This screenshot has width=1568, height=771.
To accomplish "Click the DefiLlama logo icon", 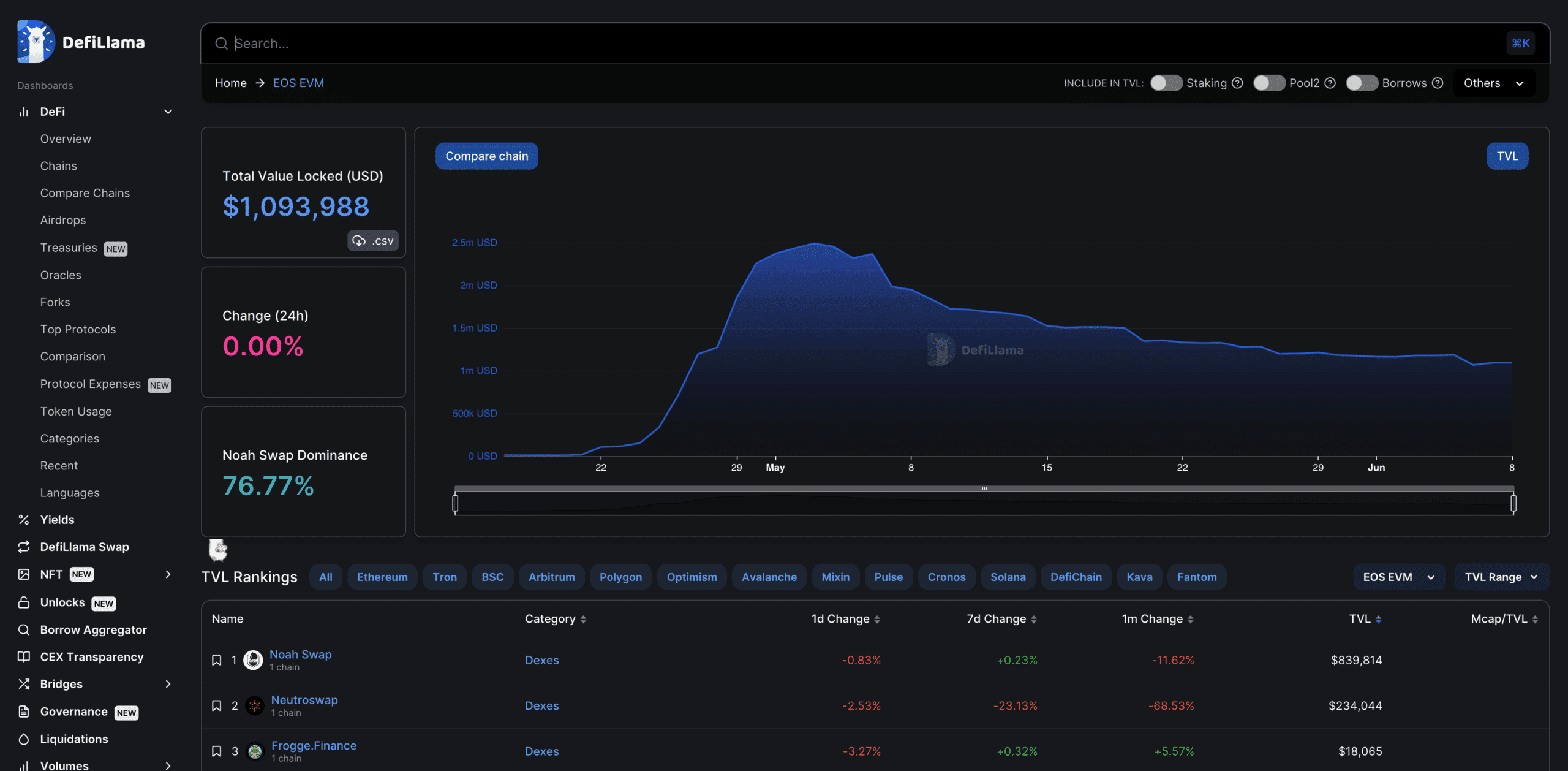I will pyautogui.click(x=36, y=42).
